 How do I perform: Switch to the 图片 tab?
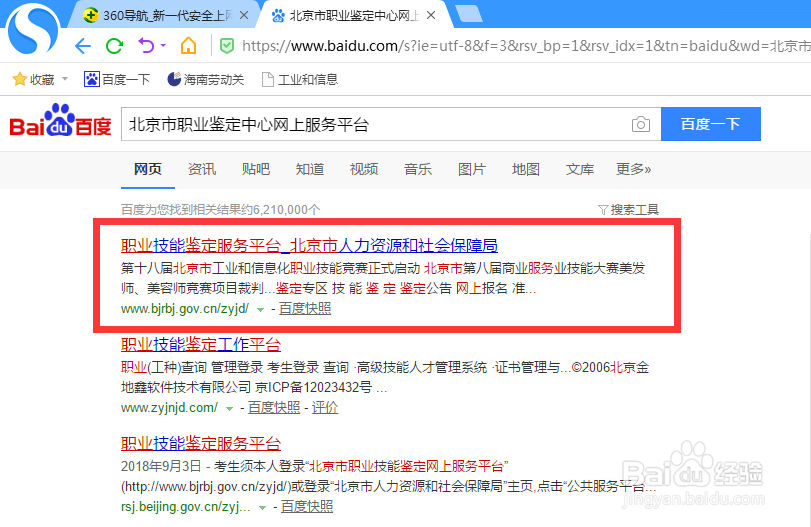(x=472, y=169)
